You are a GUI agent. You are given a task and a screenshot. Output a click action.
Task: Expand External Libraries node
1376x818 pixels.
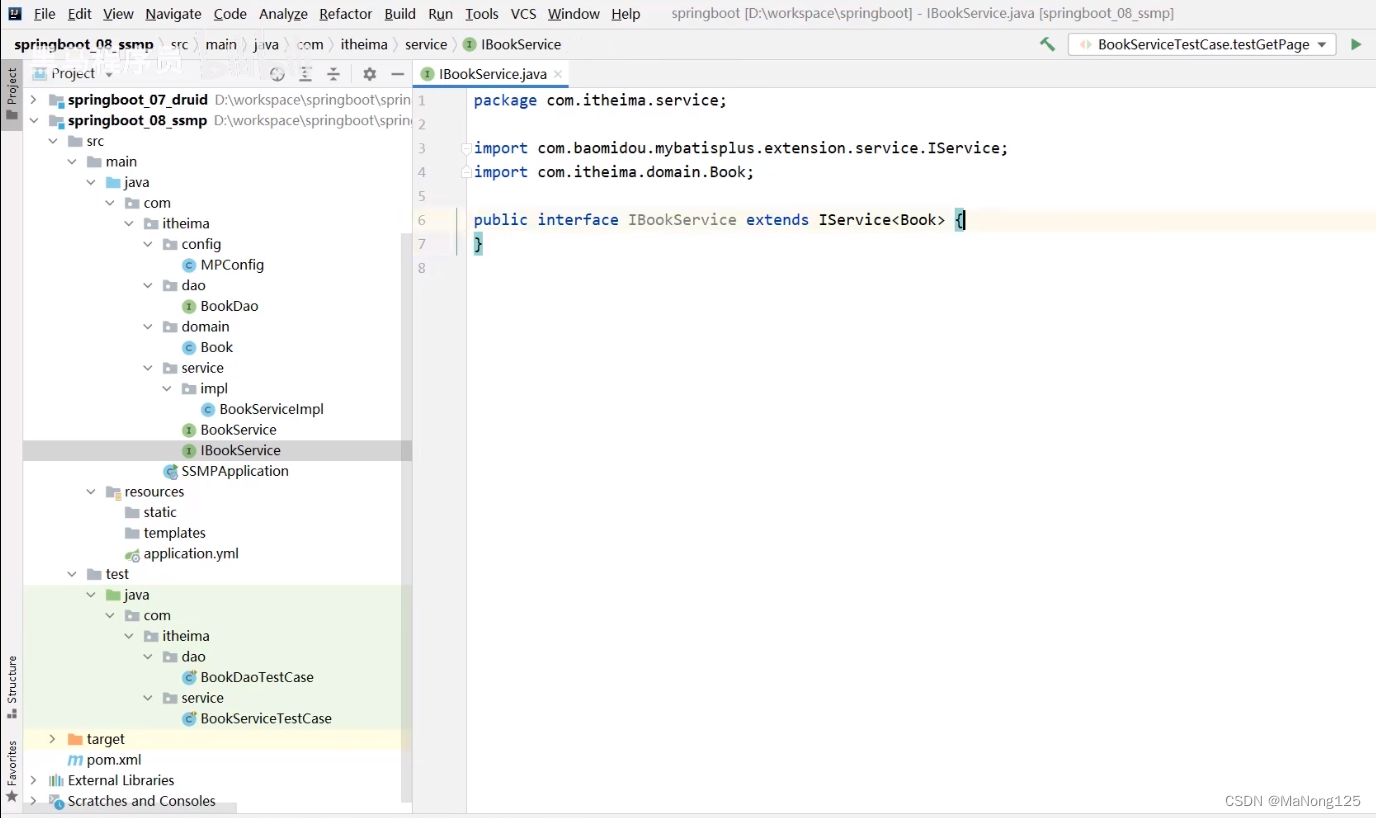(x=34, y=780)
